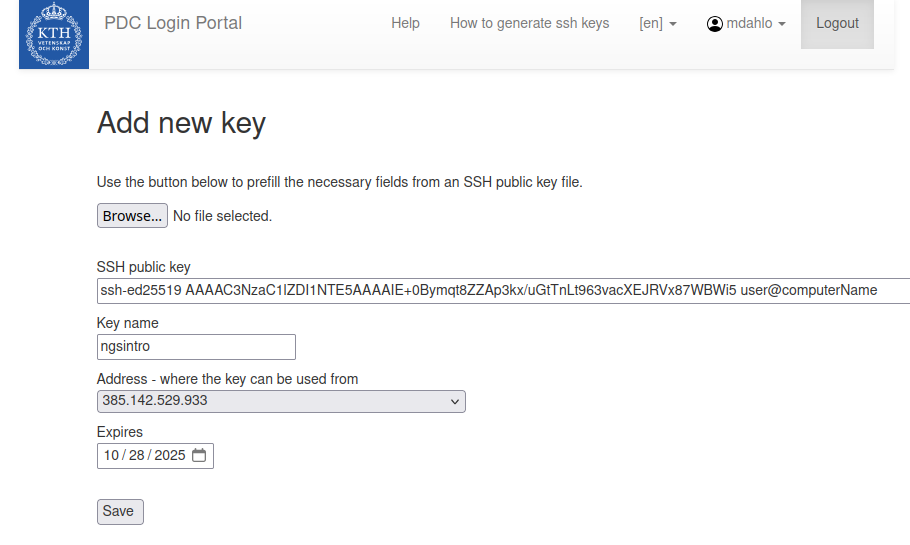Click the Key name label
The height and width of the screenshot is (545, 910).
(127, 323)
